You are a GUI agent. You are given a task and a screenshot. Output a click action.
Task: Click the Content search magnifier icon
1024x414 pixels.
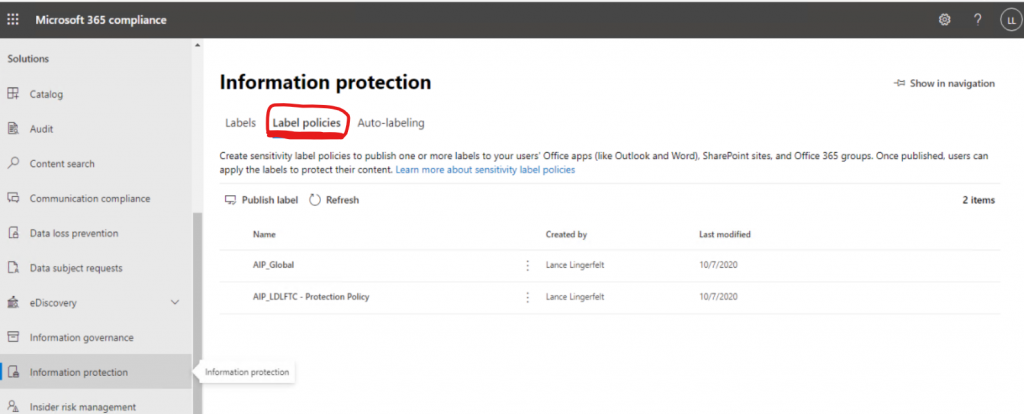click(13, 163)
